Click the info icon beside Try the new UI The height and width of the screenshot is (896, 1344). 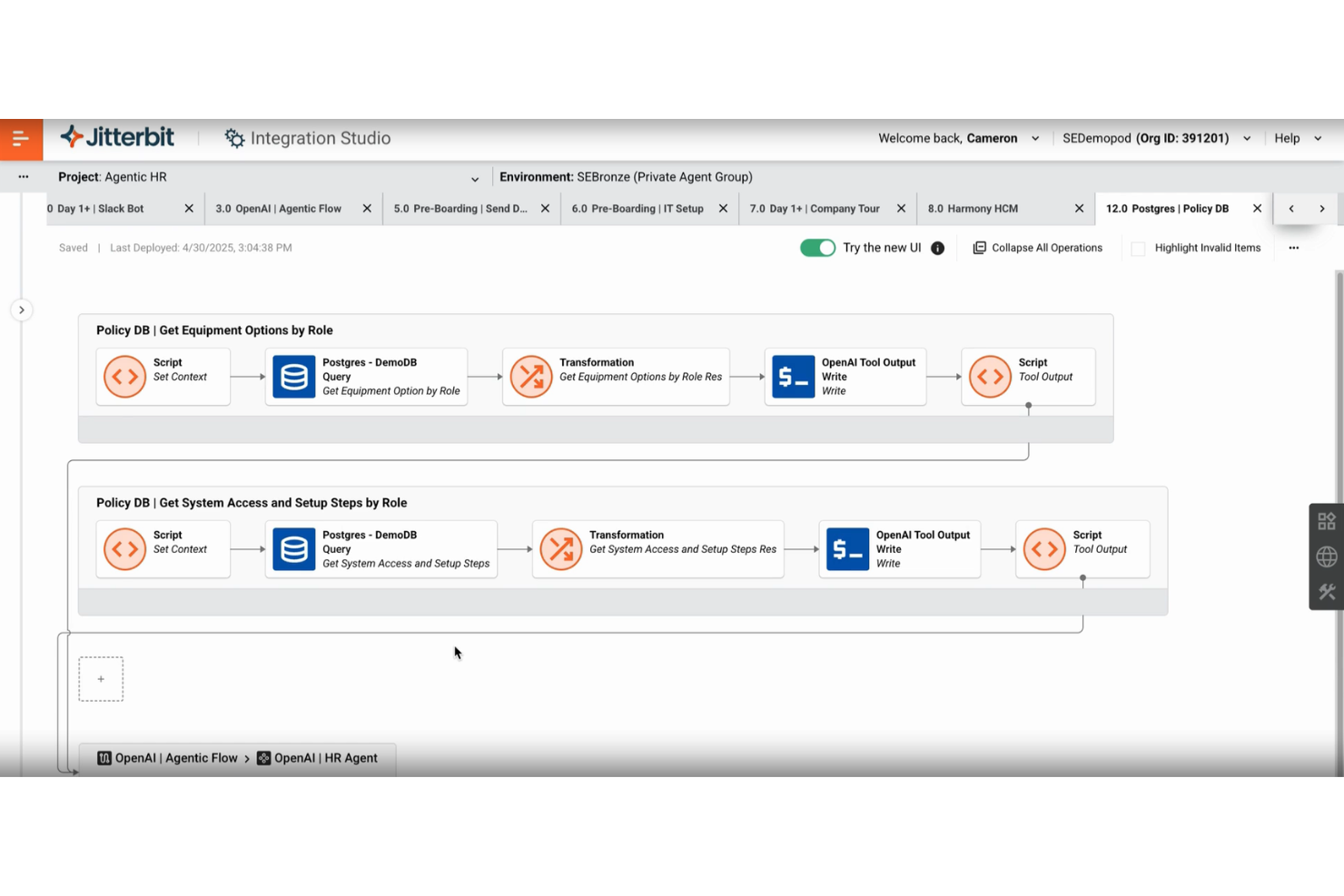938,248
